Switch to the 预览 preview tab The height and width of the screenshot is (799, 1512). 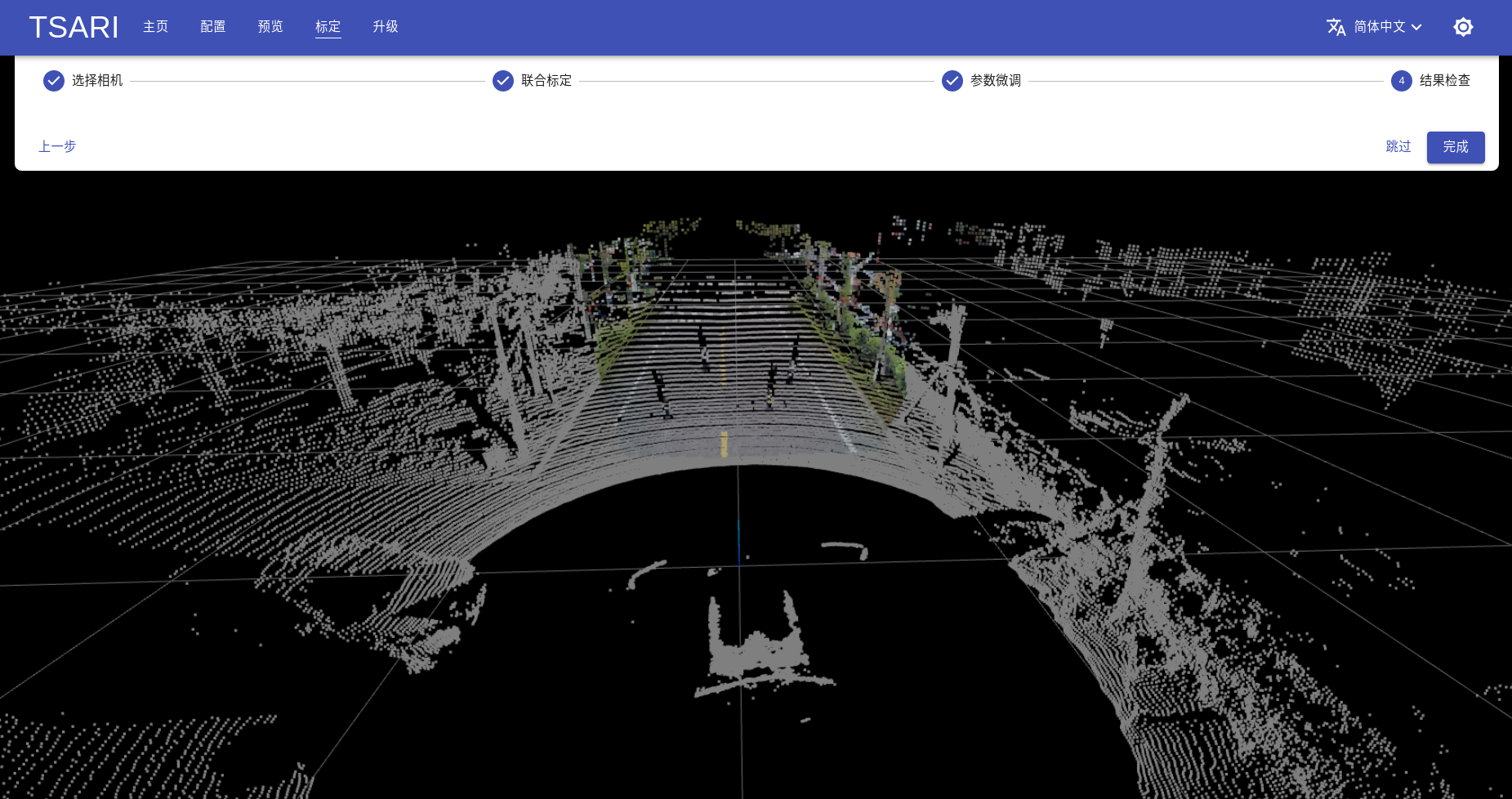[x=270, y=27]
